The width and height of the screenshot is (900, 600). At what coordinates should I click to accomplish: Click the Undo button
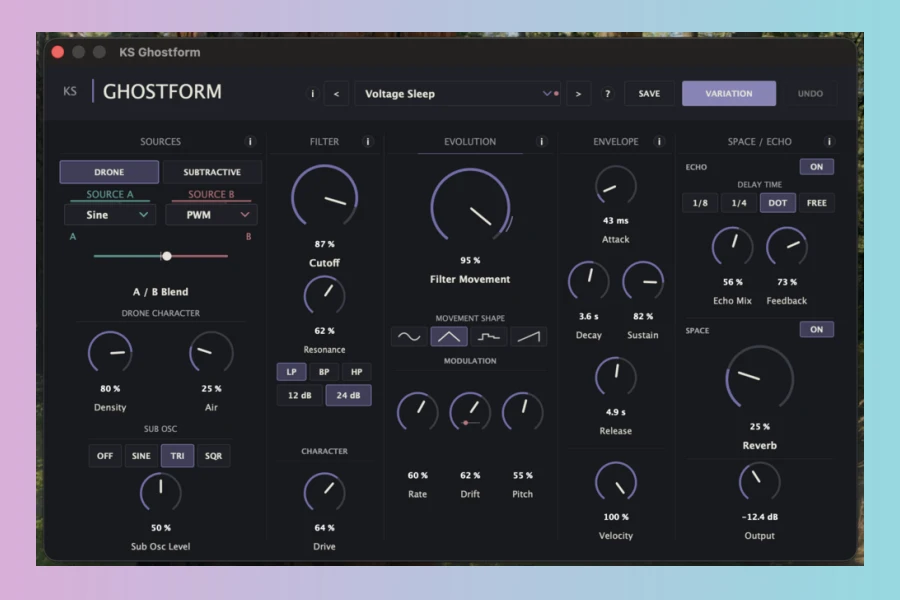[810, 94]
